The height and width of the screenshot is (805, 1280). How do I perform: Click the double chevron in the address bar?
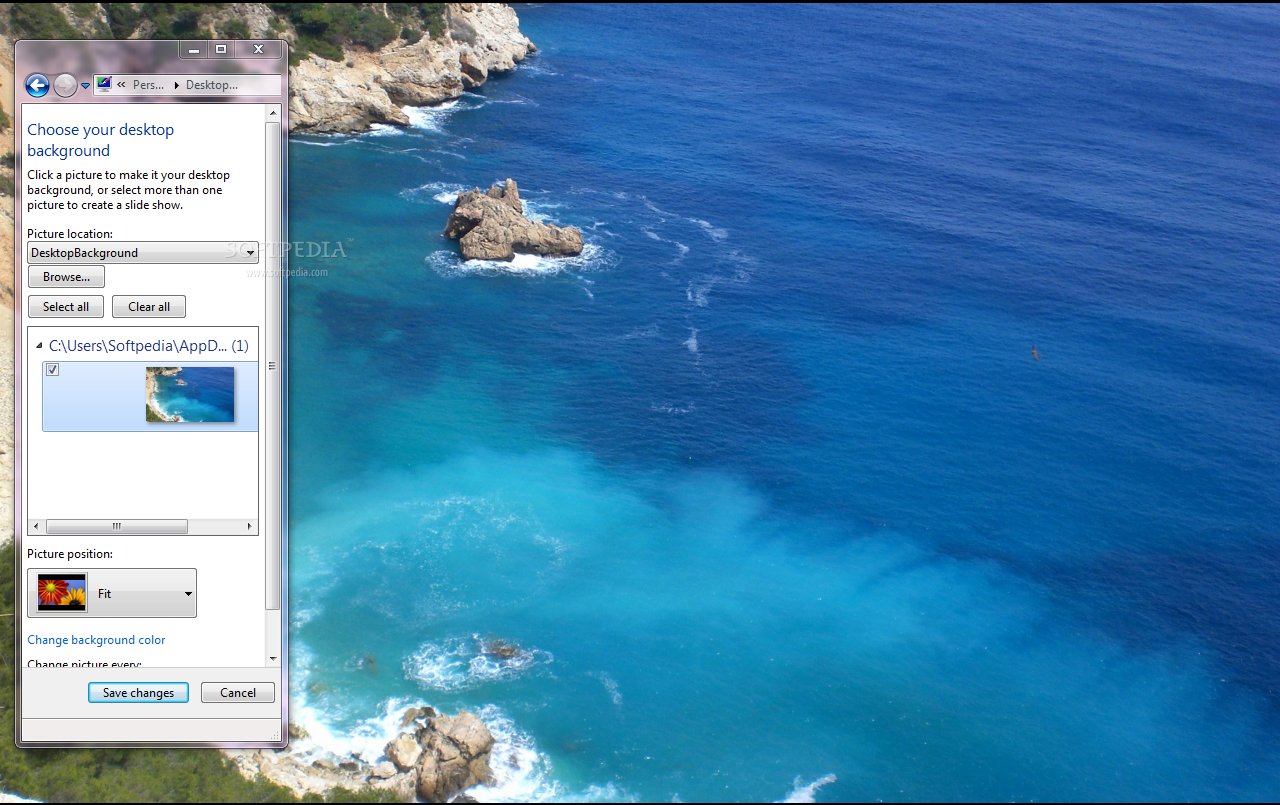121,85
